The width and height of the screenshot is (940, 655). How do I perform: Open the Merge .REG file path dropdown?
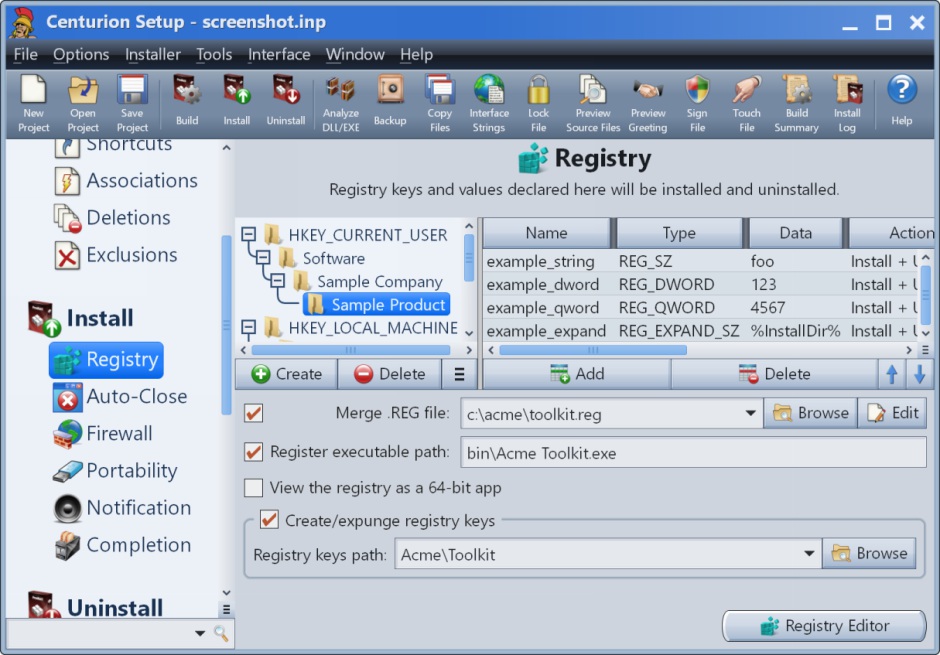(x=751, y=413)
